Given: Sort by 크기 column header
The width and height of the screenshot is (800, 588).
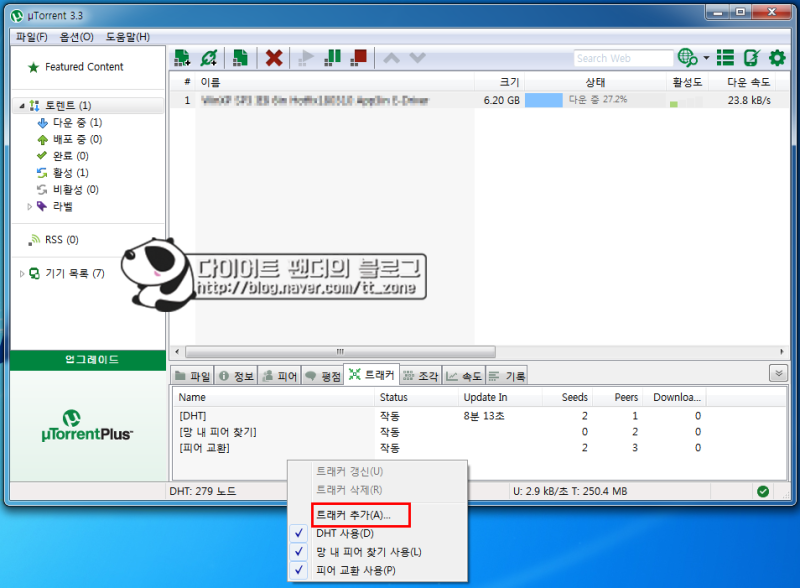Looking at the screenshot, I should pos(499,82).
